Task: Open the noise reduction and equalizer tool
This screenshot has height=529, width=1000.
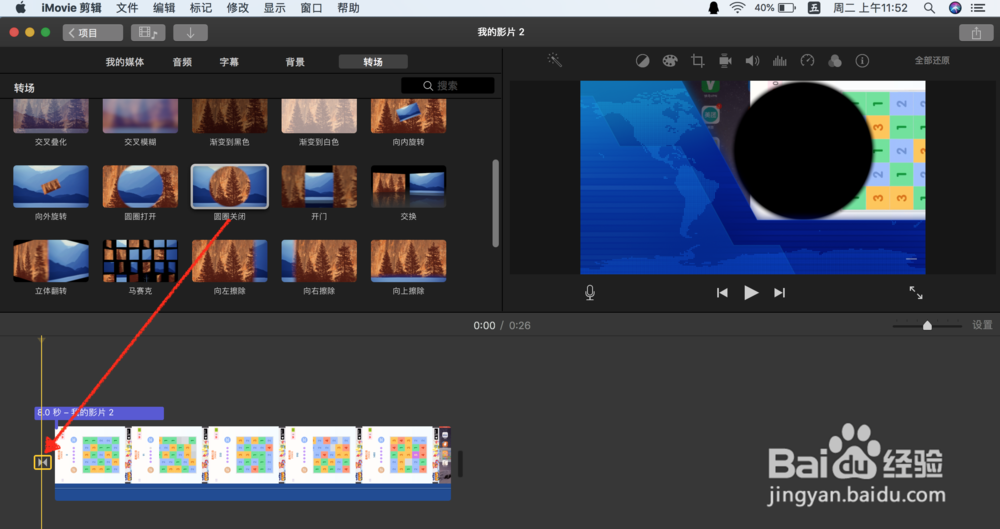Action: pyautogui.click(x=779, y=61)
